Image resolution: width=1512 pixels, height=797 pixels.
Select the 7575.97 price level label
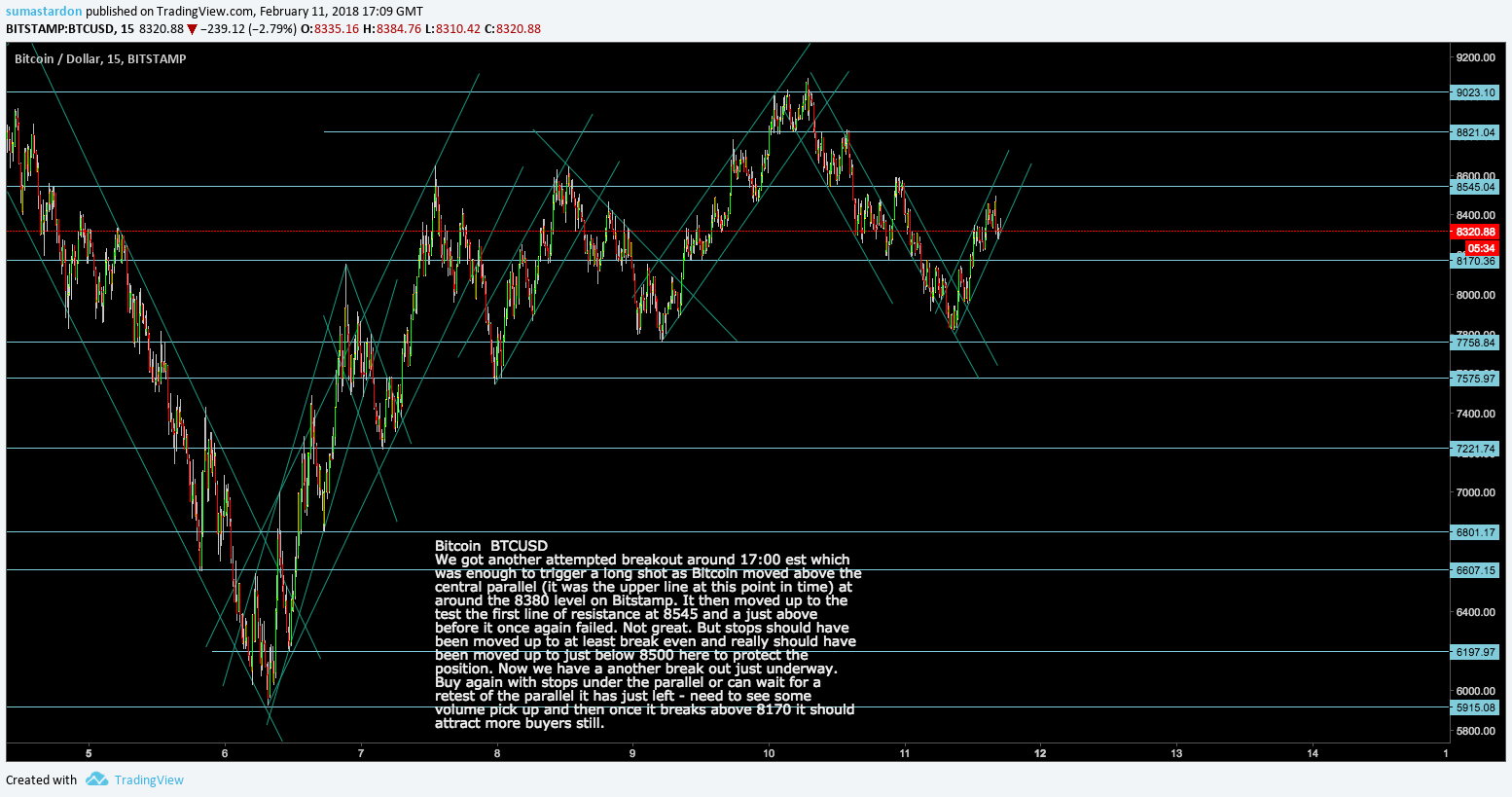pos(1476,379)
